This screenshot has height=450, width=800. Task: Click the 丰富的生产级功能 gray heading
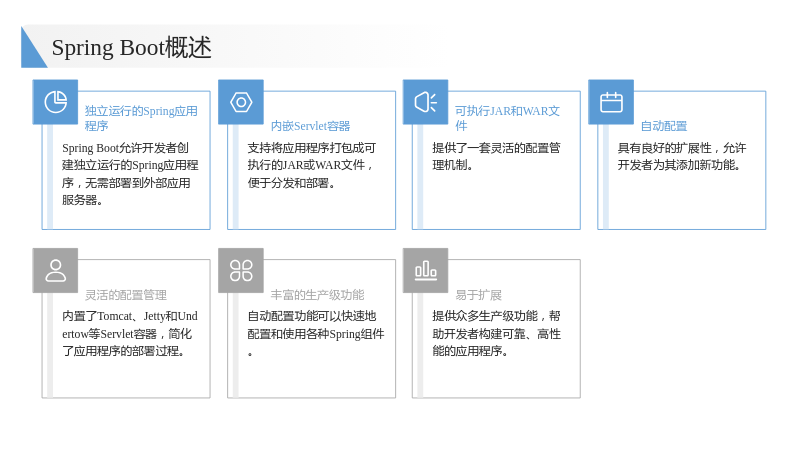coord(317,295)
